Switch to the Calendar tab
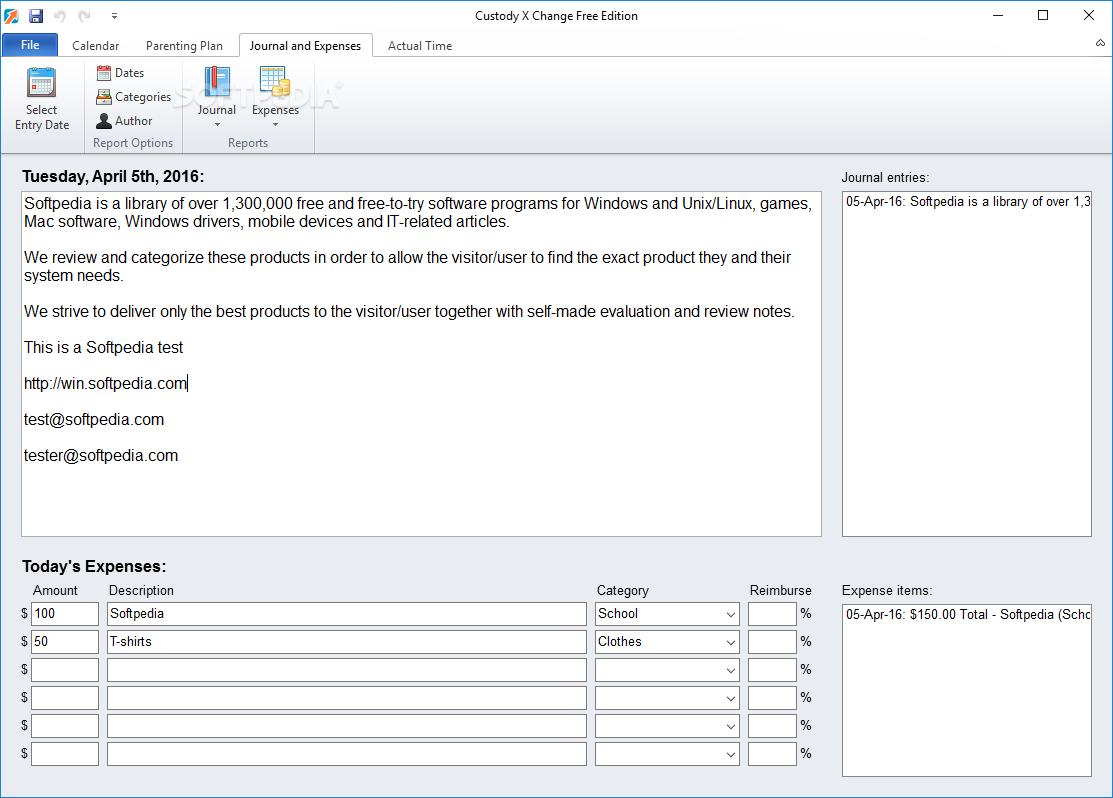This screenshot has height=798, width=1113. (x=95, y=45)
